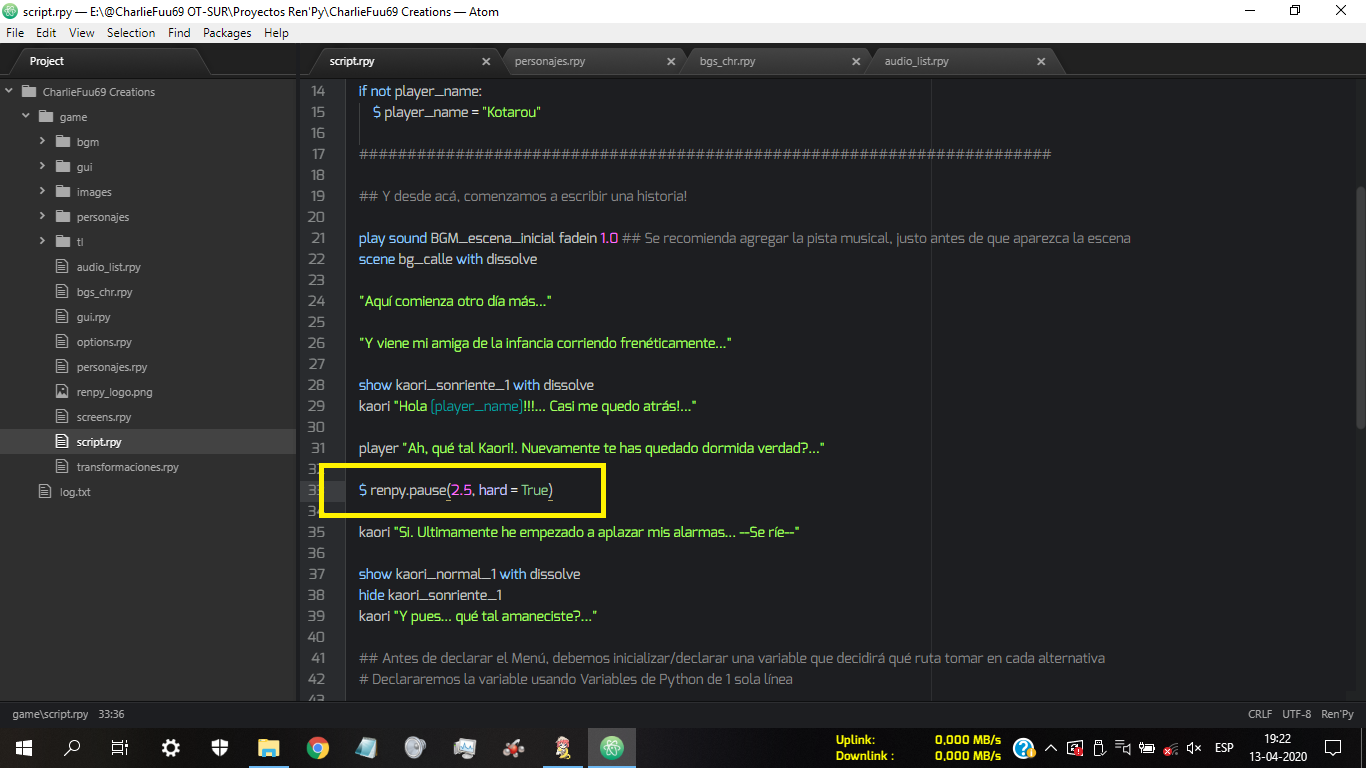Open the notification center icon
This screenshot has width=1366, height=768.
(x=1332, y=747)
